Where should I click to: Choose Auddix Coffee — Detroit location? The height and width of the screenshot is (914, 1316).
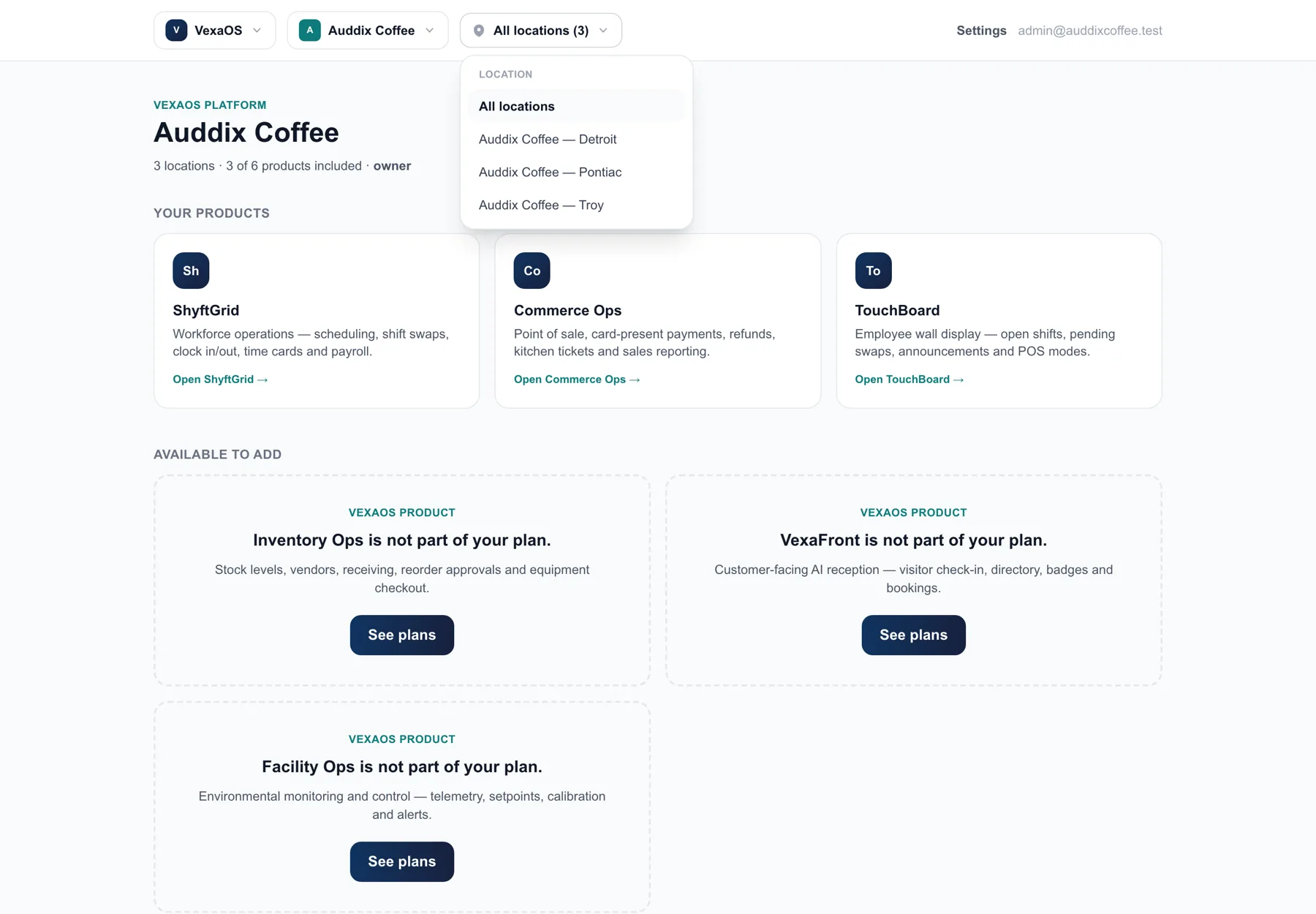pos(576,139)
